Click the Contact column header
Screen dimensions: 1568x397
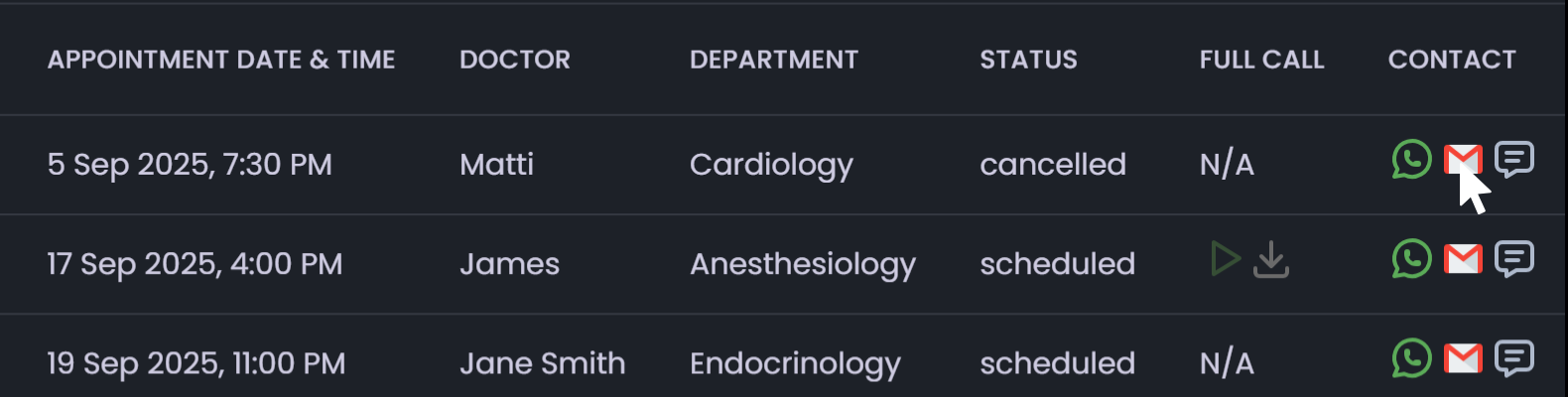point(1452,60)
